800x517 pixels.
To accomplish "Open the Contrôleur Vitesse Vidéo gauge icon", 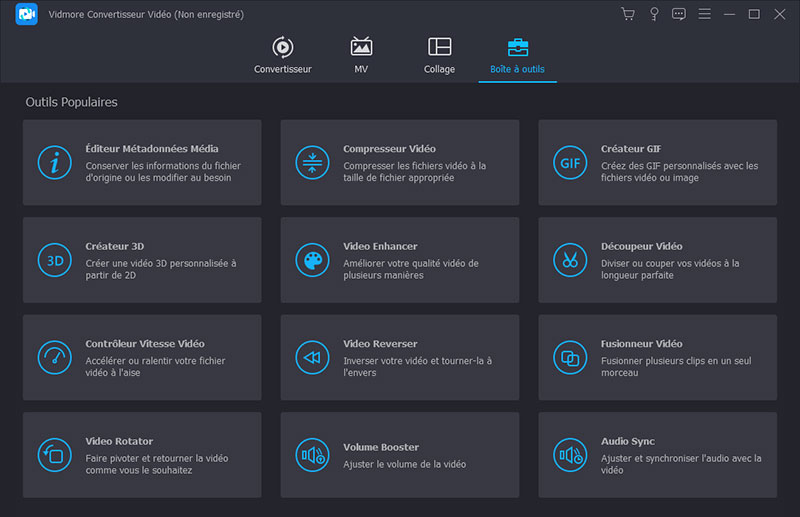I will pyautogui.click(x=54, y=357).
